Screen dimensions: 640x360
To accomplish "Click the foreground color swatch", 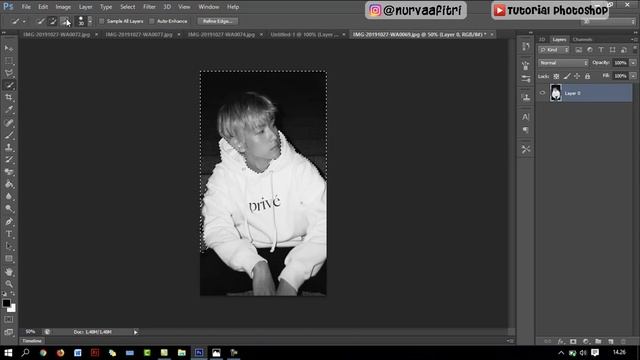I will 6,303.
